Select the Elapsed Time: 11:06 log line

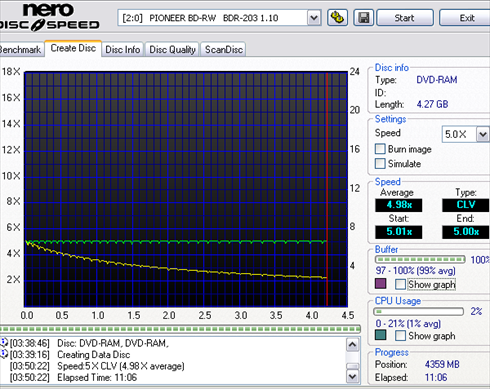click(97, 378)
